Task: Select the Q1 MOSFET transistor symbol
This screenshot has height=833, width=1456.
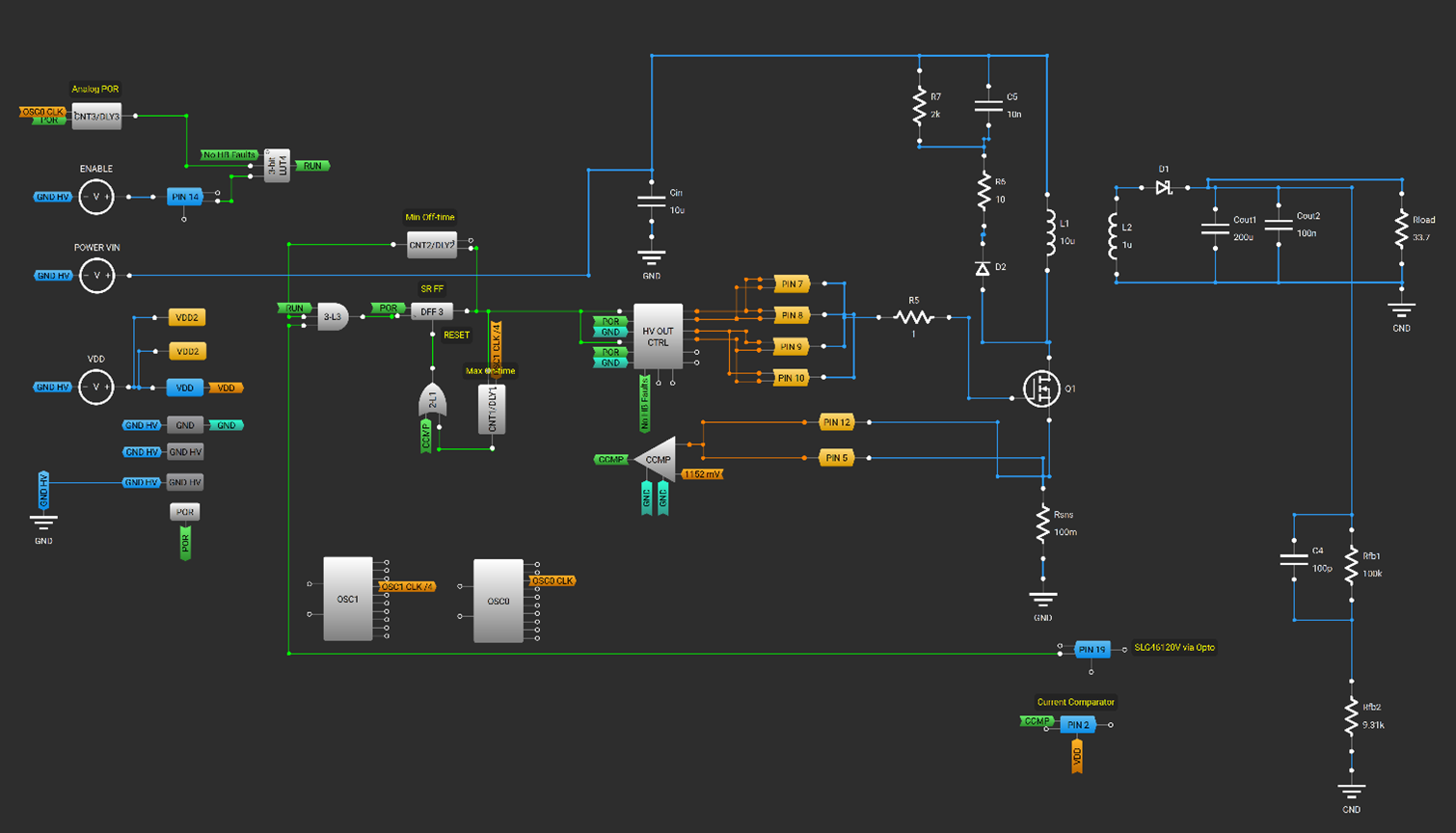Action: 1041,389
